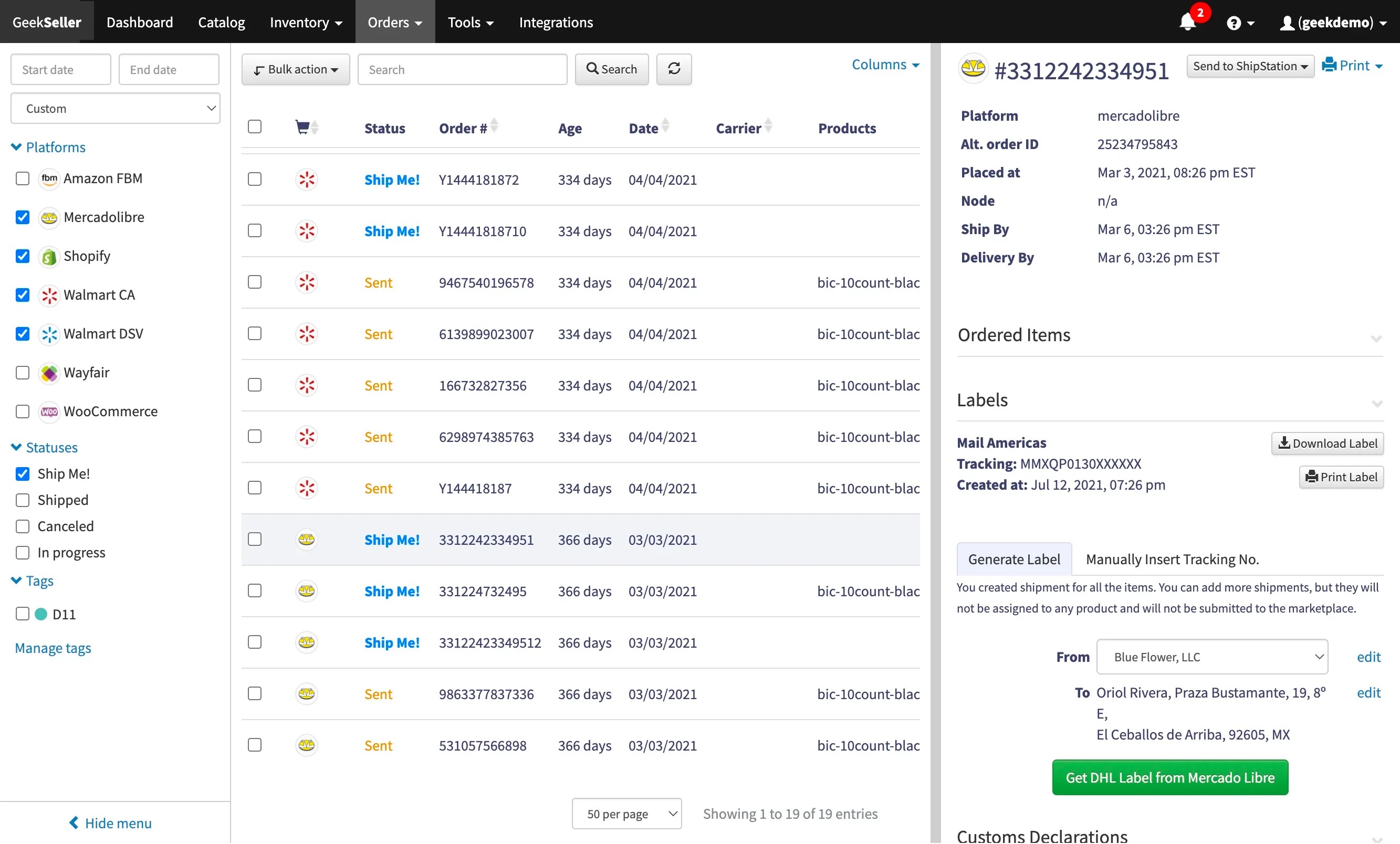
Task: Click the Print printer icon
Action: pyautogui.click(x=1329, y=65)
